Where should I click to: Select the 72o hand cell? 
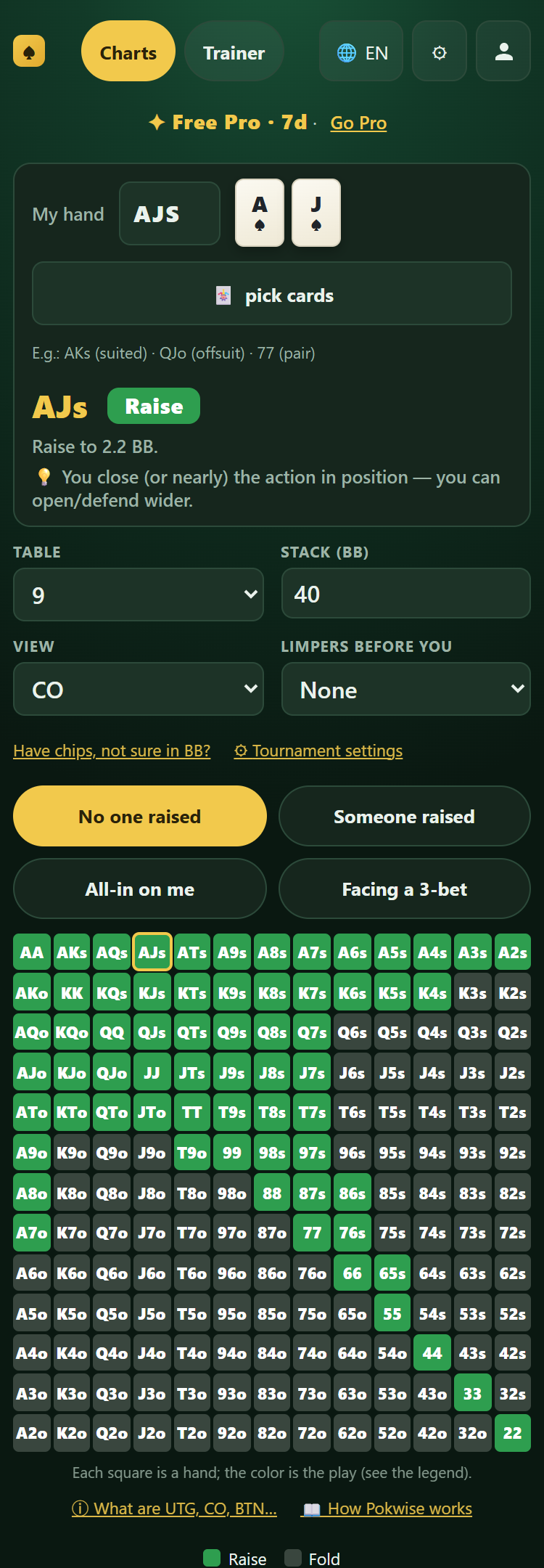(x=313, y=1433)
